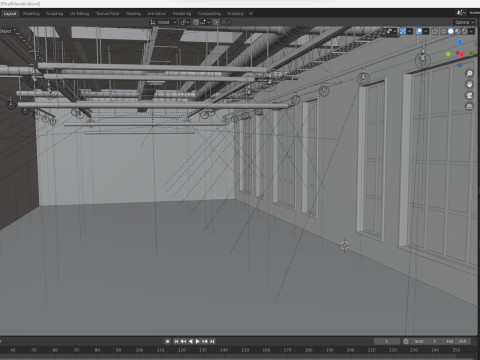This screenshot has height=360, width=480.
Task: Open the gizmo settings dropdown arrow
Action: tap(410, 31)
